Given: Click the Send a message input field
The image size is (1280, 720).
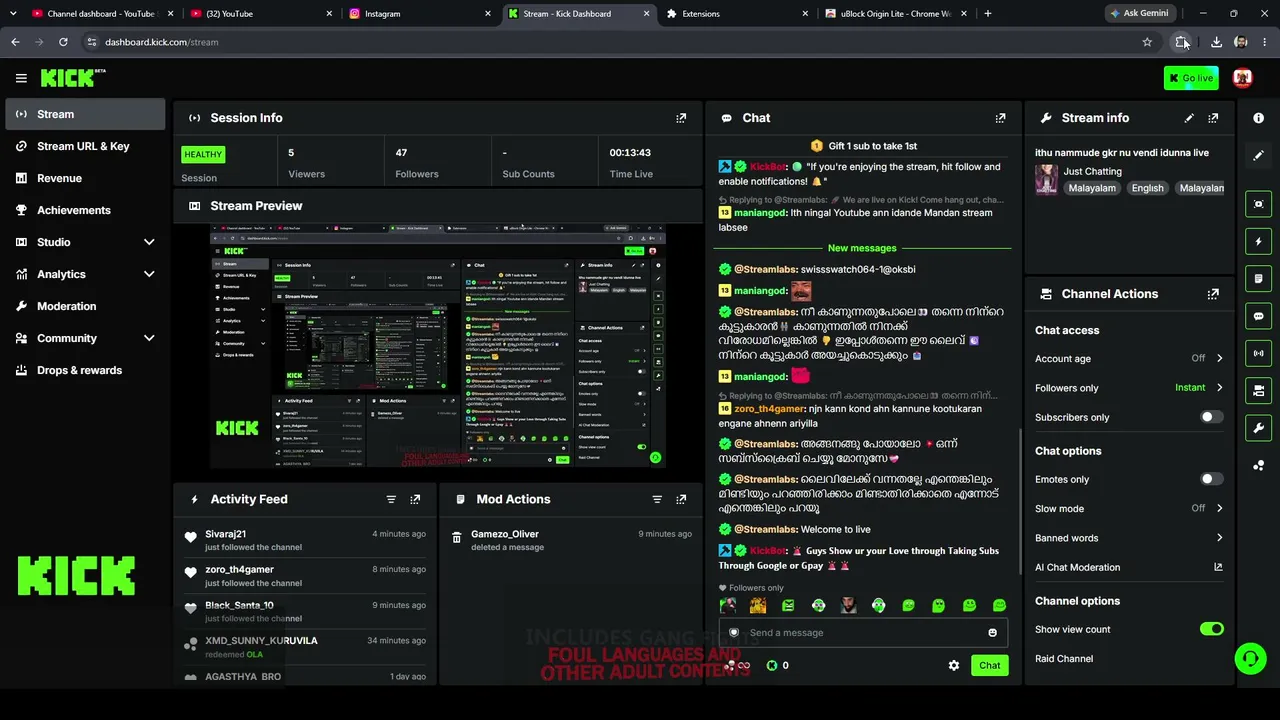Looking at the screenshot, I should pos(862,633).
